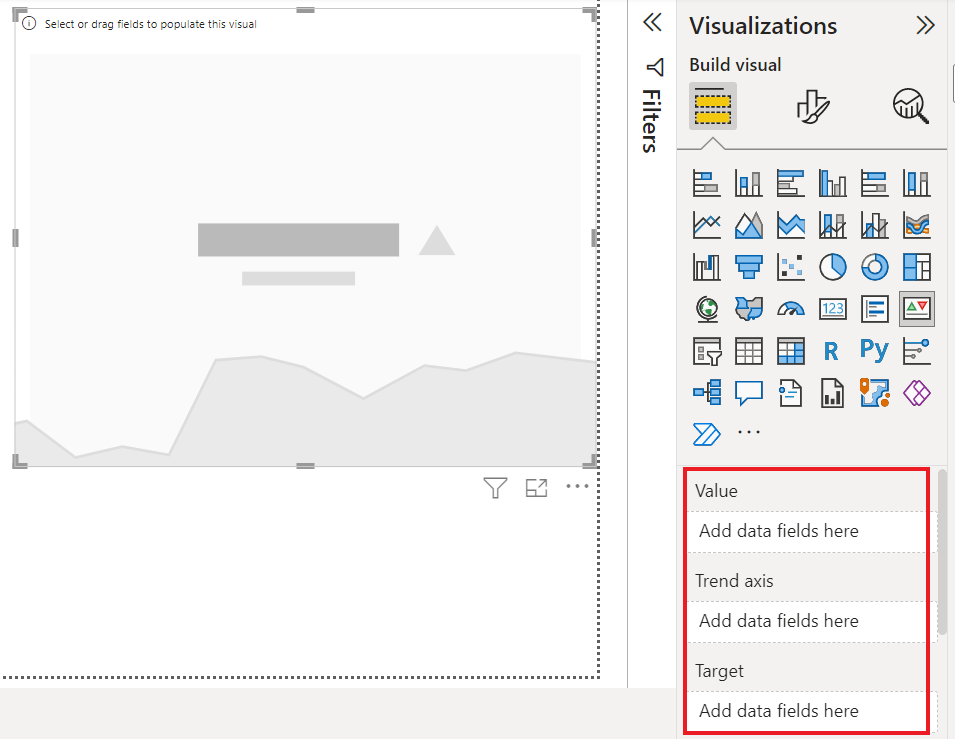
Task: Open Focus mode for the visual
Action: tap(536, 488)
